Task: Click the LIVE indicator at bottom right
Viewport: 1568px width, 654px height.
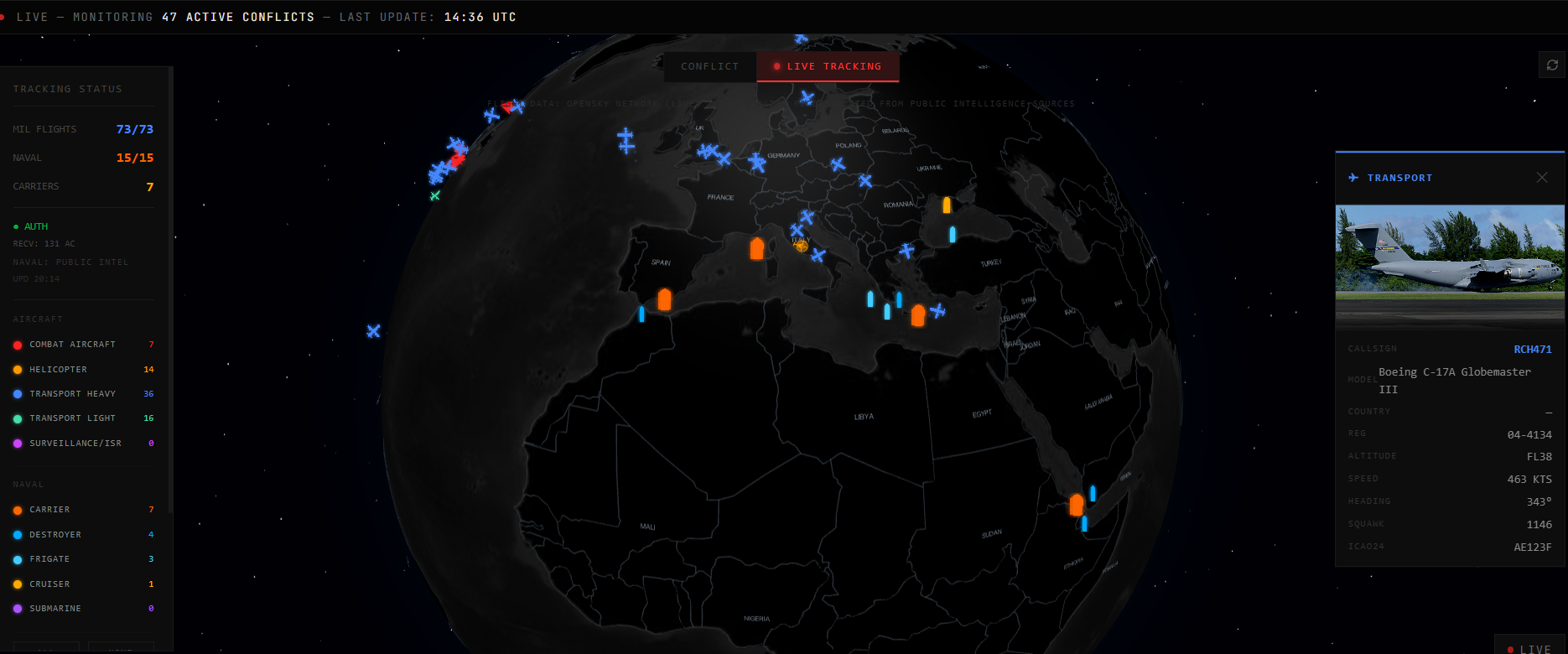Action: pyautogui.click(x=1529, y=649)
